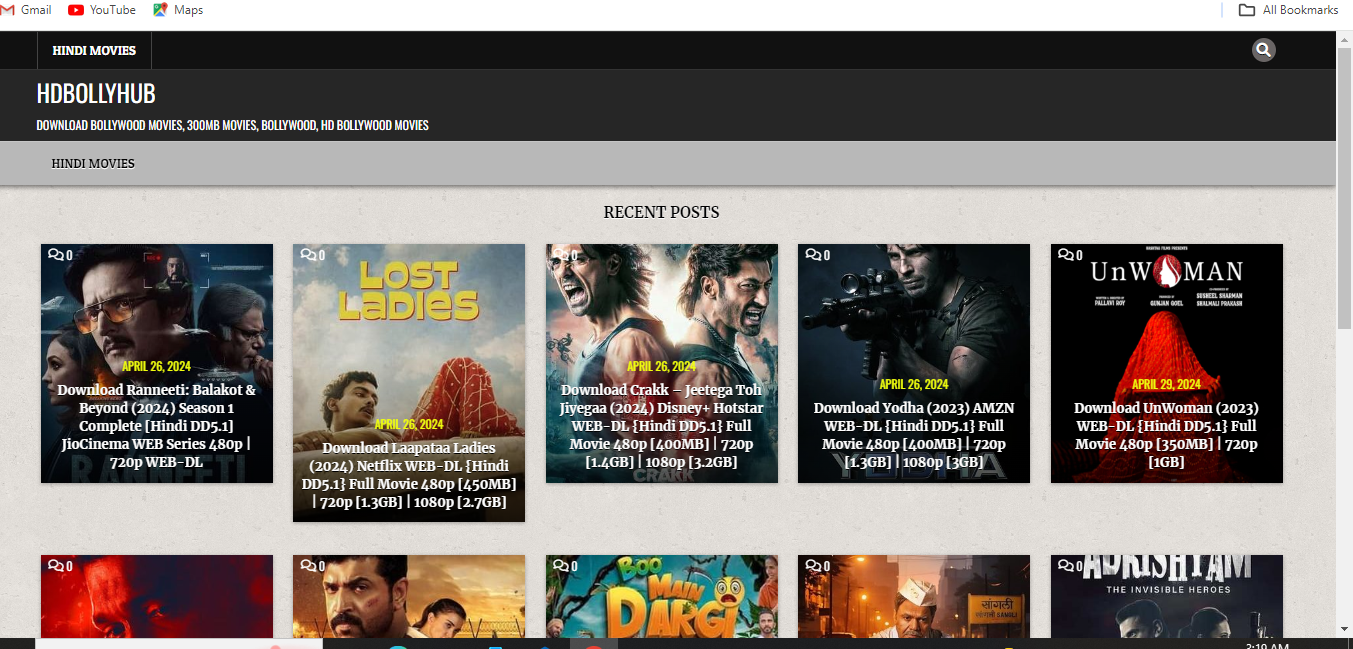Click the Download Bollywood Movies tagline text
1353x649 pixels.
coord(232,125)
